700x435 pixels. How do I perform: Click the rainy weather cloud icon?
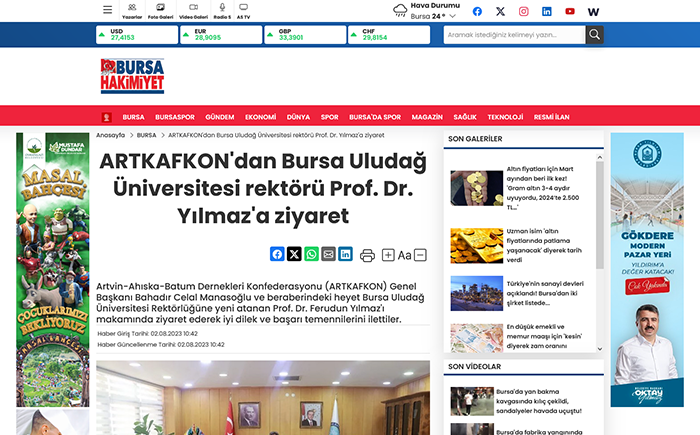(x=400, y=11)
